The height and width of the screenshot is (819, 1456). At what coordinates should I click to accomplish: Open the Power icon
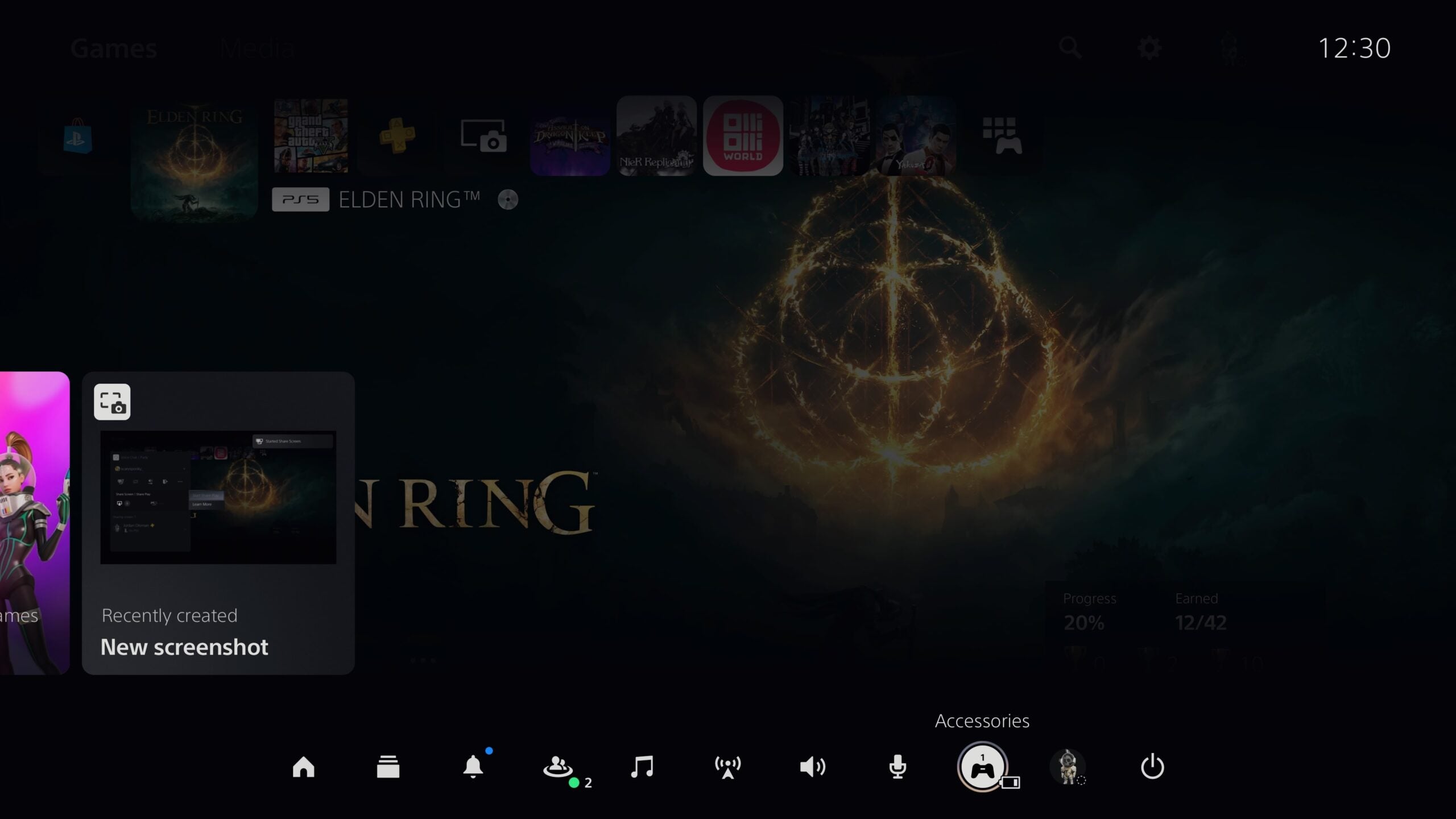[x=1152, y=767]
